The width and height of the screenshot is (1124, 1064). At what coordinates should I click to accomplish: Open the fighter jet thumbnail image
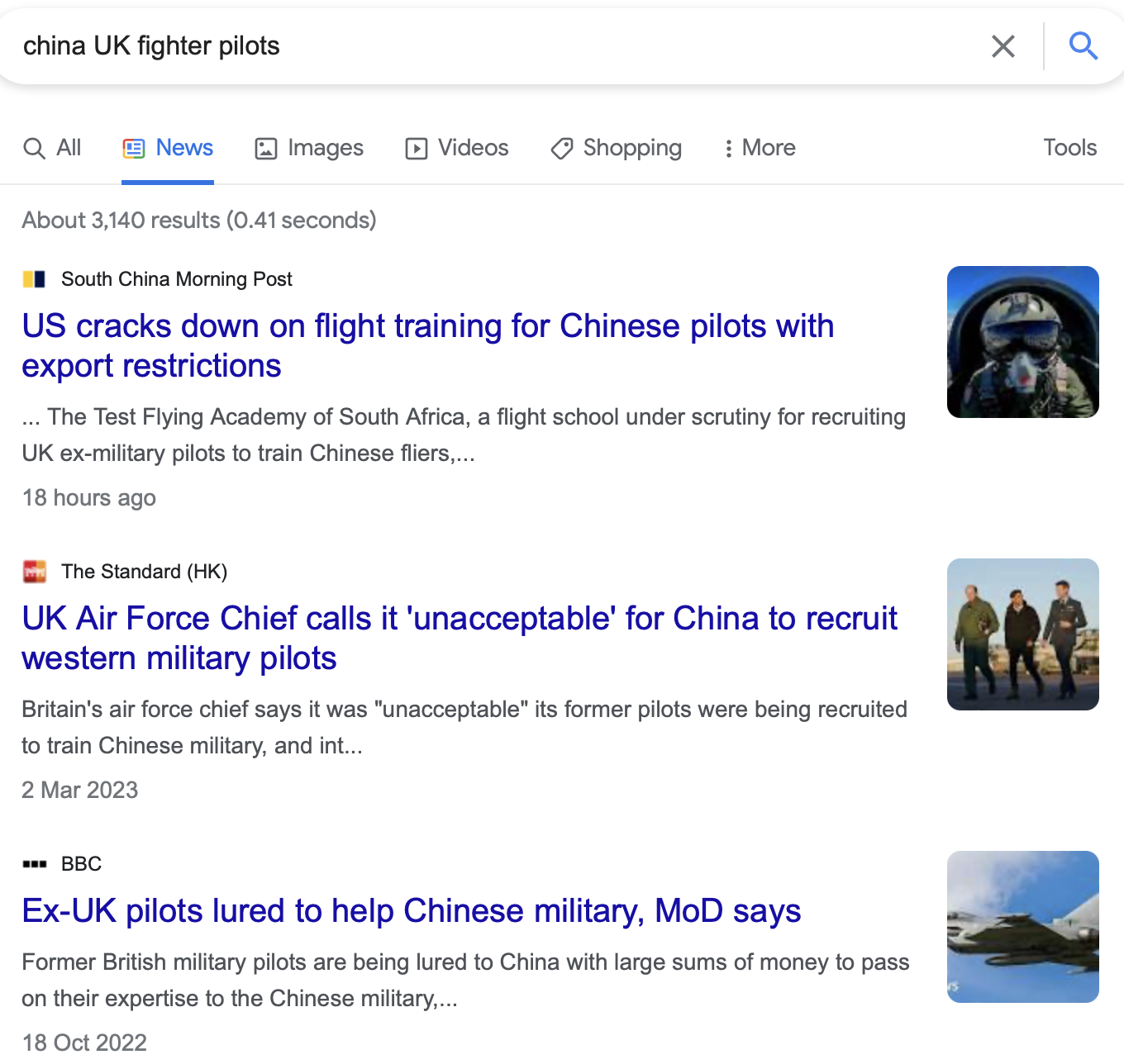tap(1023, 927)
